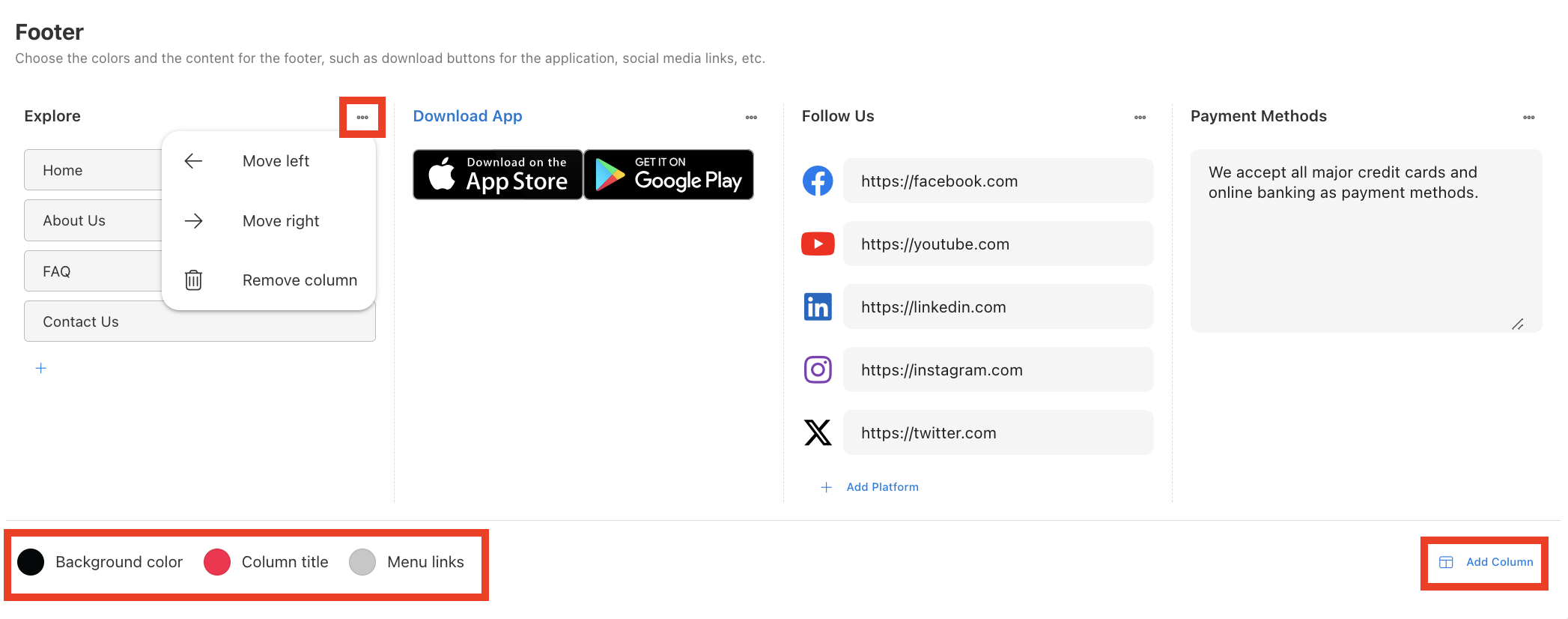The height and width of the screenshot is (619, 1568).
Task: Click the Instagram icon
Action: [x=818, y=369]
